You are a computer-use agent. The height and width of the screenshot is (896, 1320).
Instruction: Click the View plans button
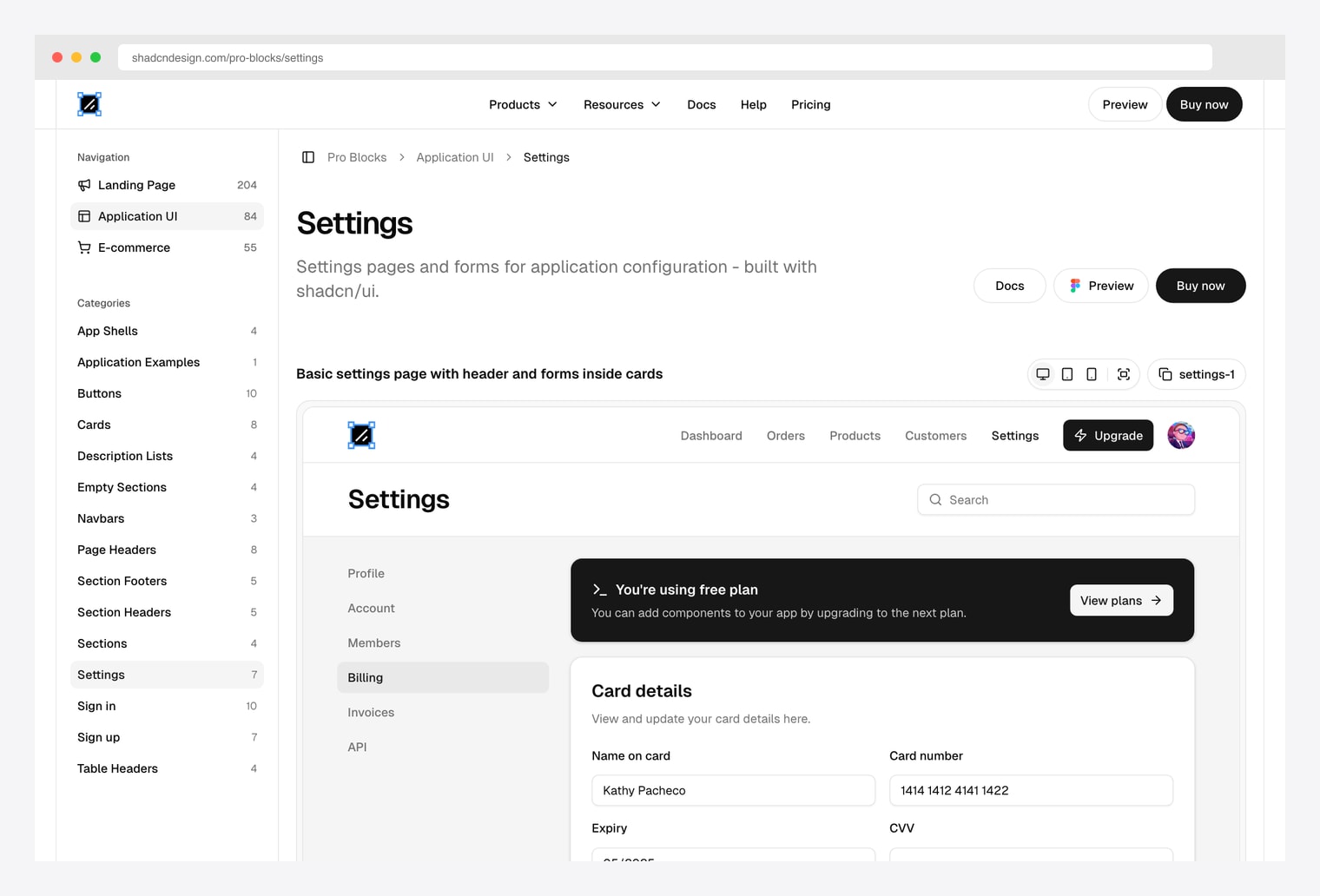click(x=1121, y=600)
